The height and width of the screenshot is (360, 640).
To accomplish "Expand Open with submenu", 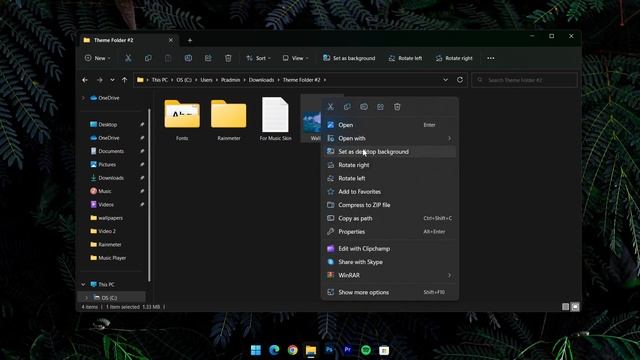I will pos(449,138).
